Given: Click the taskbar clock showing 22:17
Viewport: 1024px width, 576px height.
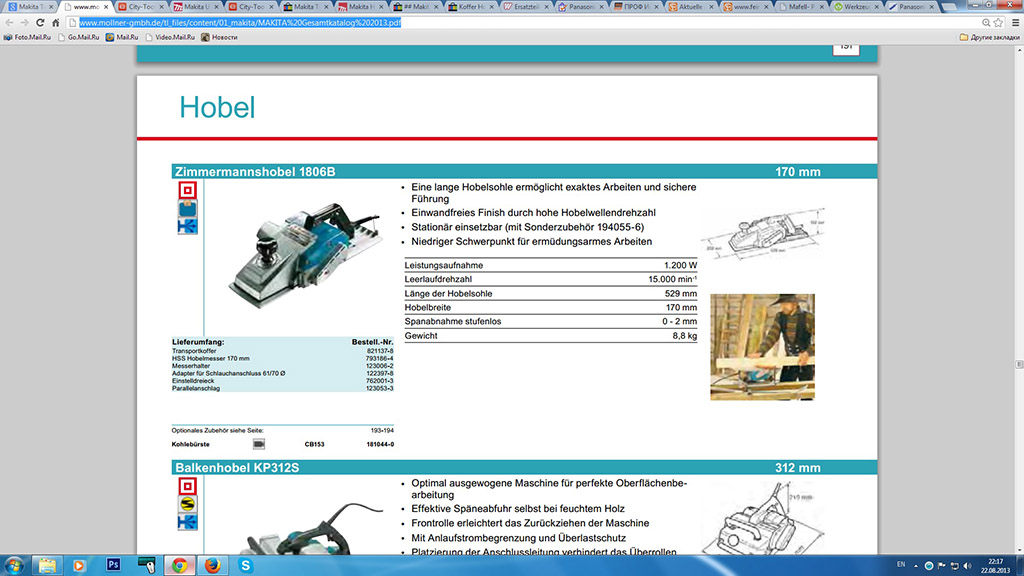Looking at the screenshot, I should click(995, 562).
